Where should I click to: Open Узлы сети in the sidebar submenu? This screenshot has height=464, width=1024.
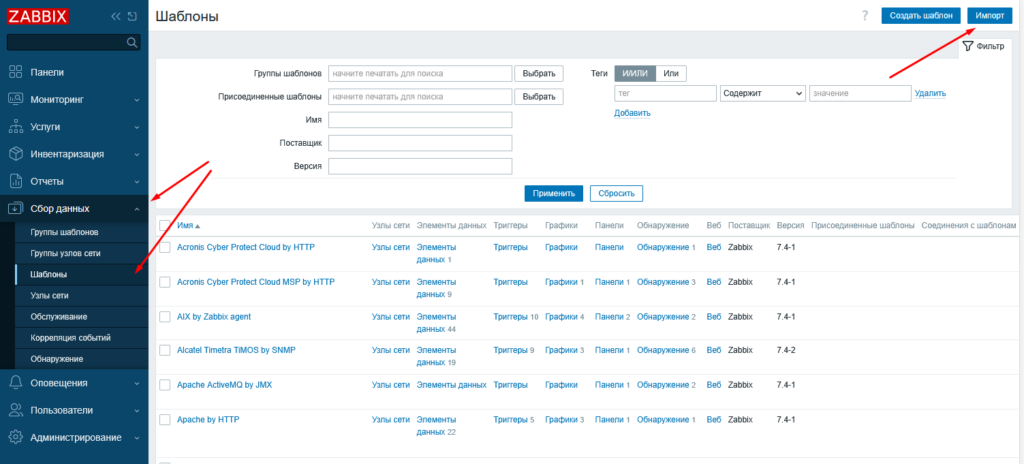pyautogui.click(x=51, y=296)
